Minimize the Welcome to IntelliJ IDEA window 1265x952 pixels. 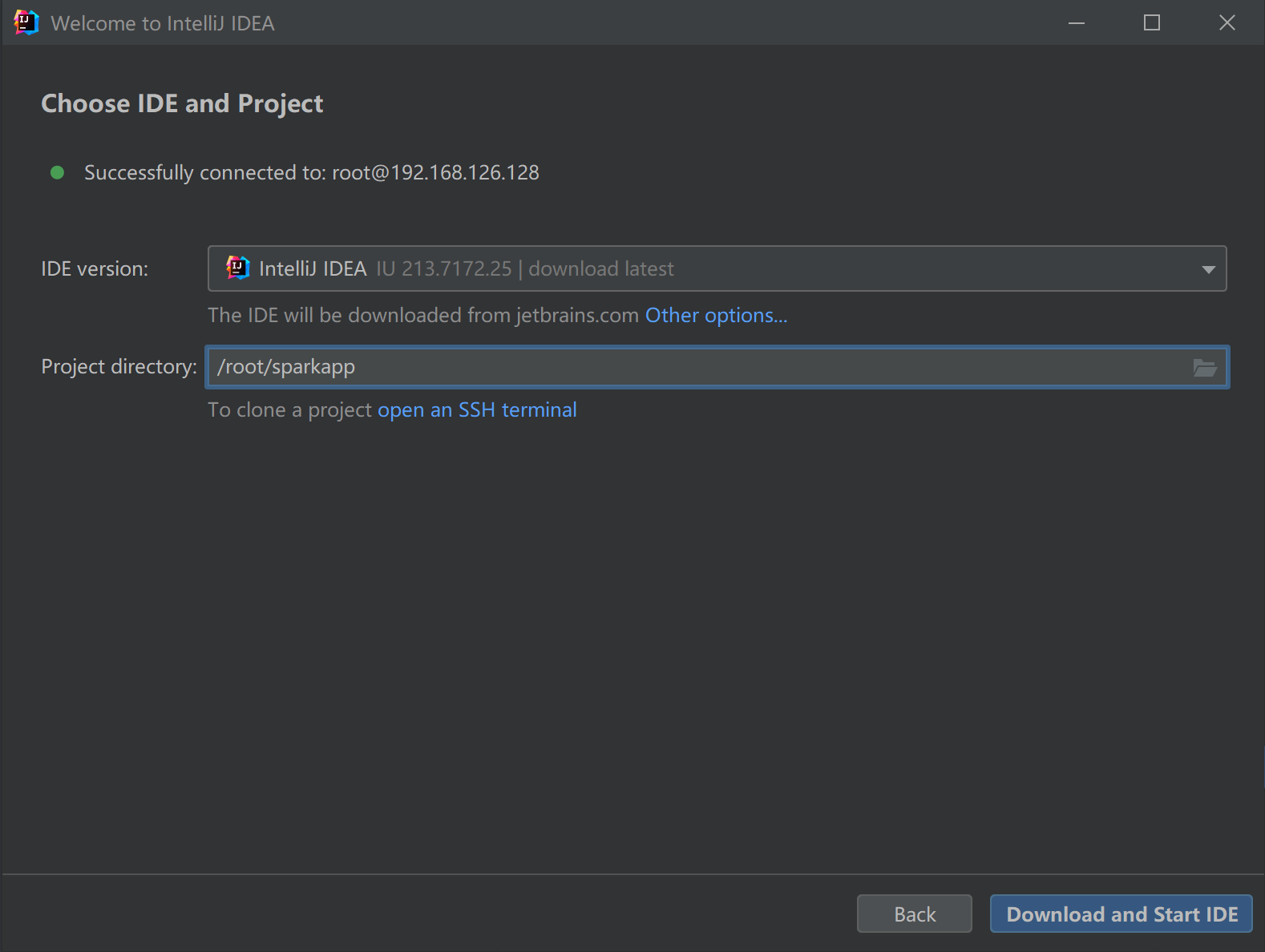tap(1077, 22)
